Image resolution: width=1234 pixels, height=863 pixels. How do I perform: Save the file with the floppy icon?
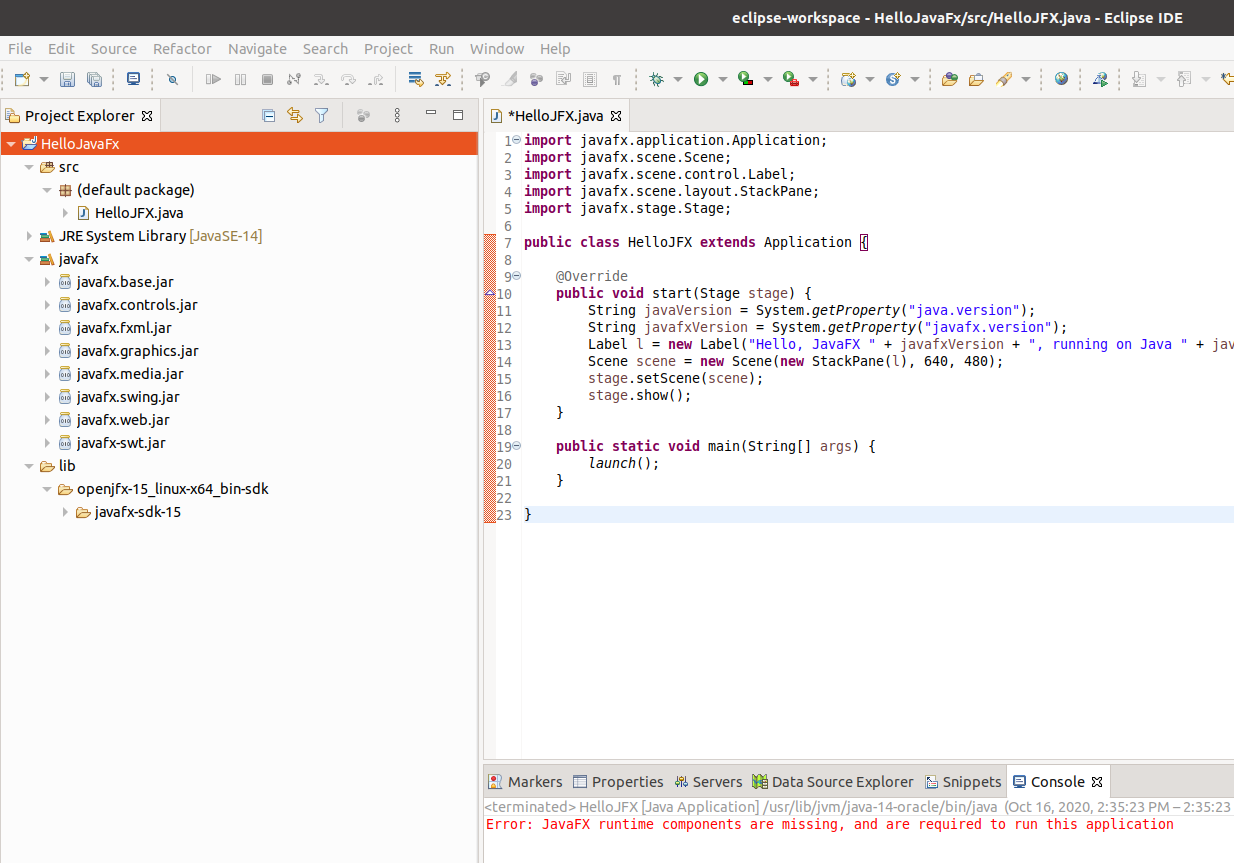(68, 79)
